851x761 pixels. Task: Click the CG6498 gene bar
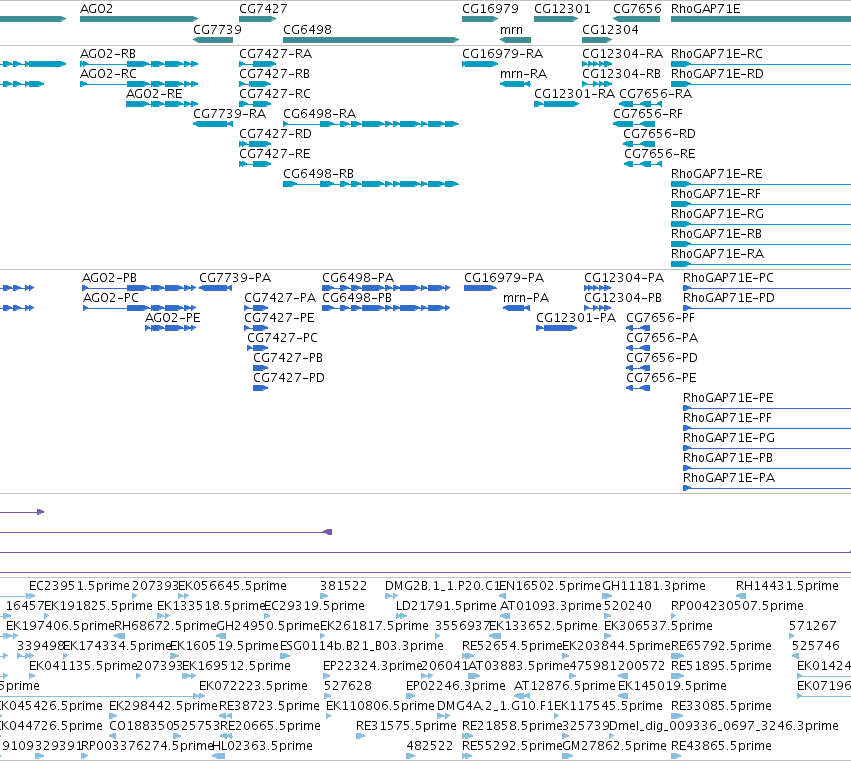click(x=371, y=40)
